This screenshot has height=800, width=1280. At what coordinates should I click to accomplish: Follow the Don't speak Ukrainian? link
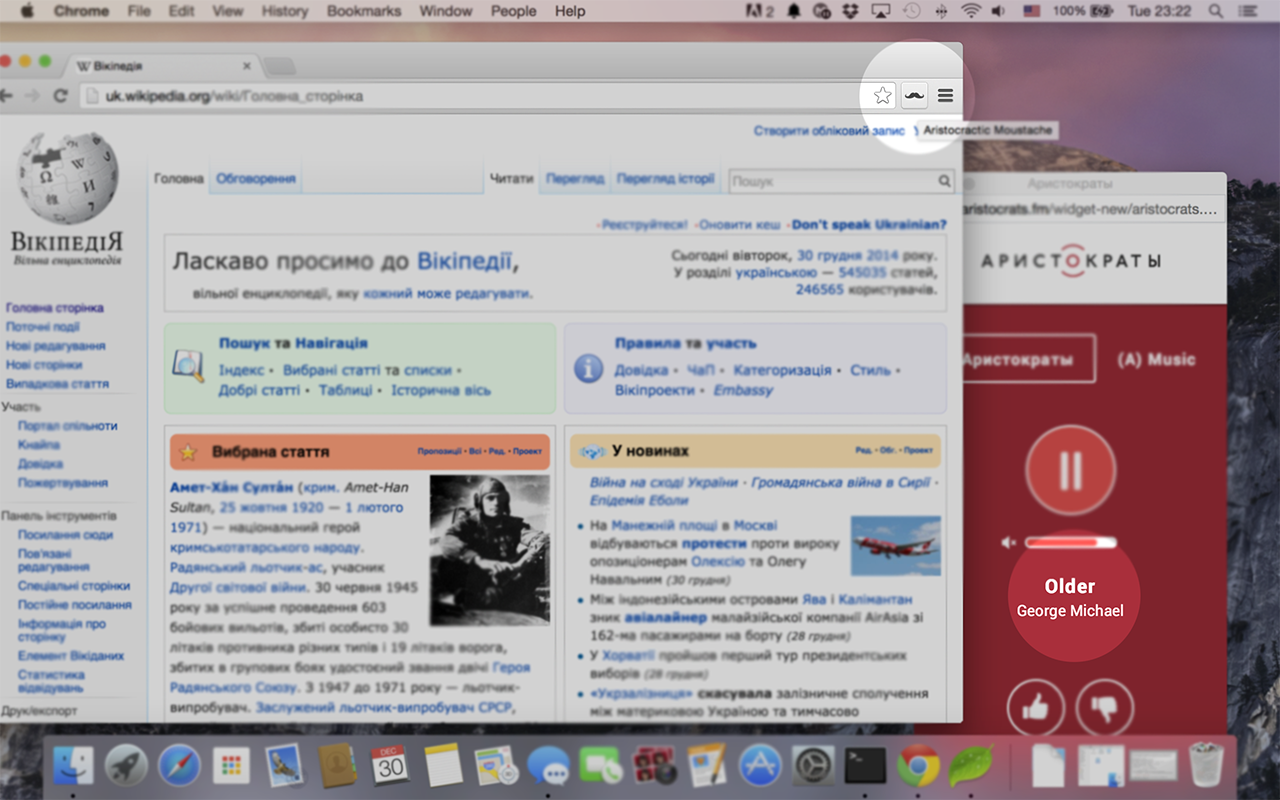point(869,224)
